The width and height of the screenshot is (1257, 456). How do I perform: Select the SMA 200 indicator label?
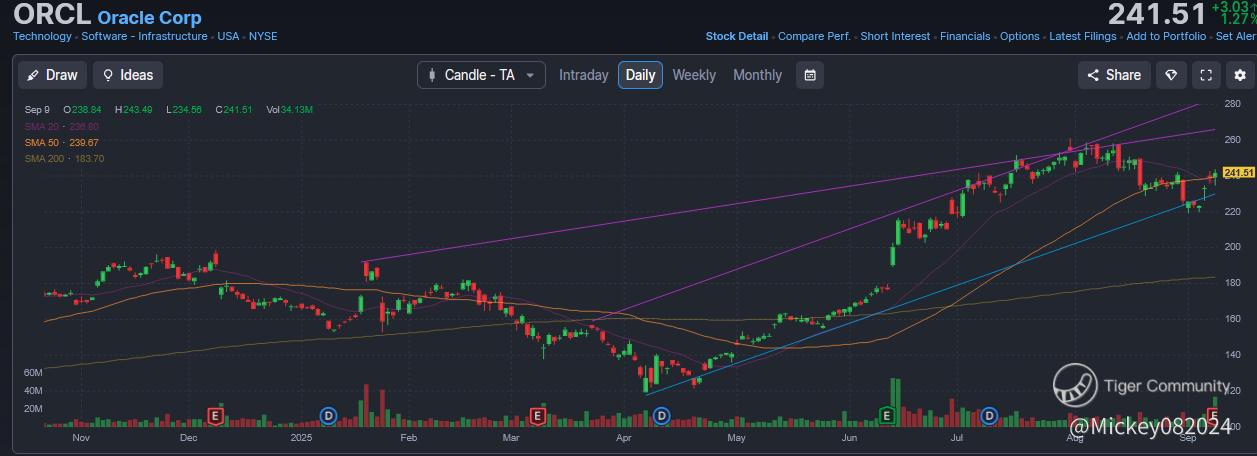pos(64,158)
